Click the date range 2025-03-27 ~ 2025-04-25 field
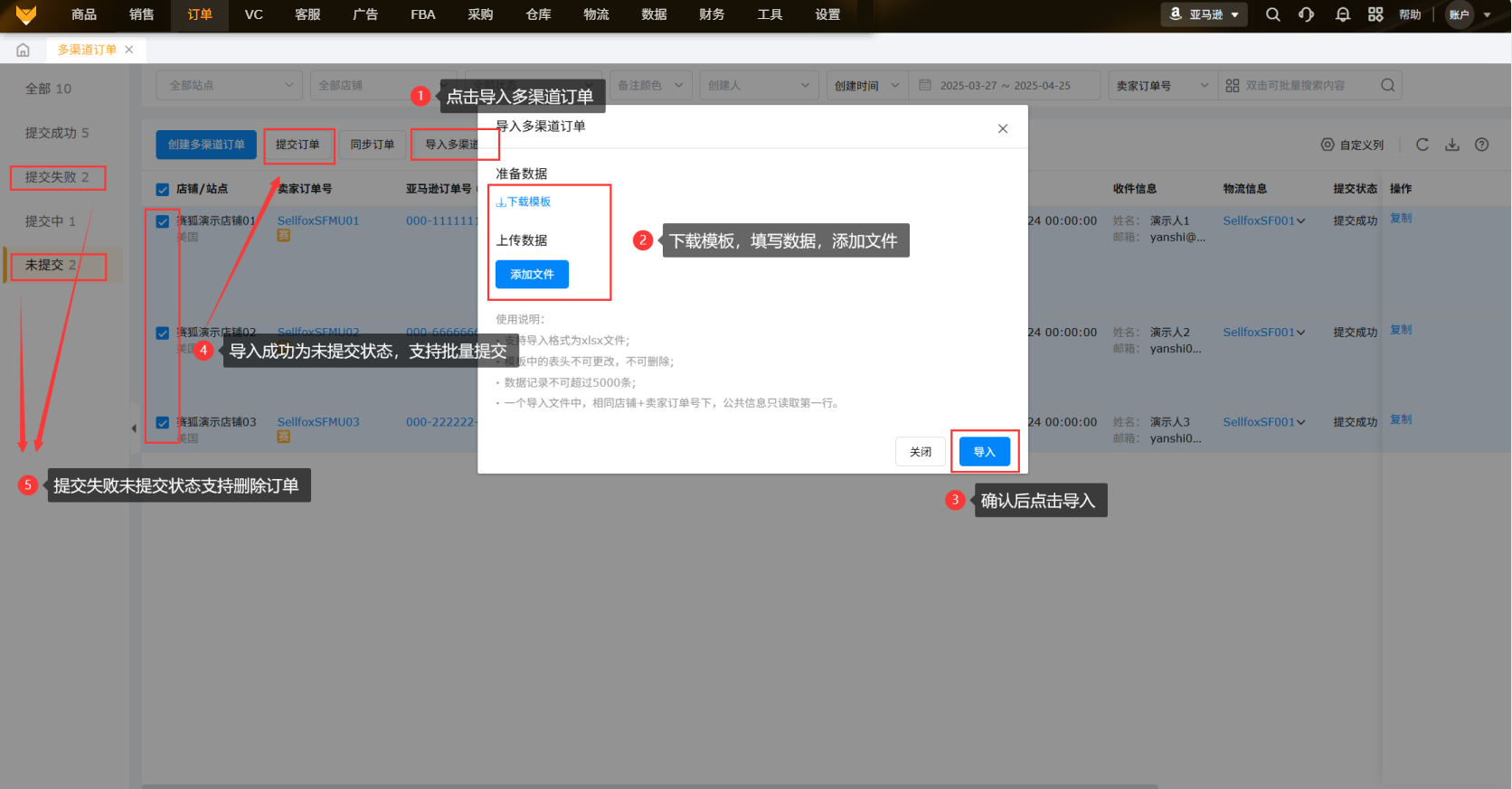1512x789 pixels. click(1006, 85)
